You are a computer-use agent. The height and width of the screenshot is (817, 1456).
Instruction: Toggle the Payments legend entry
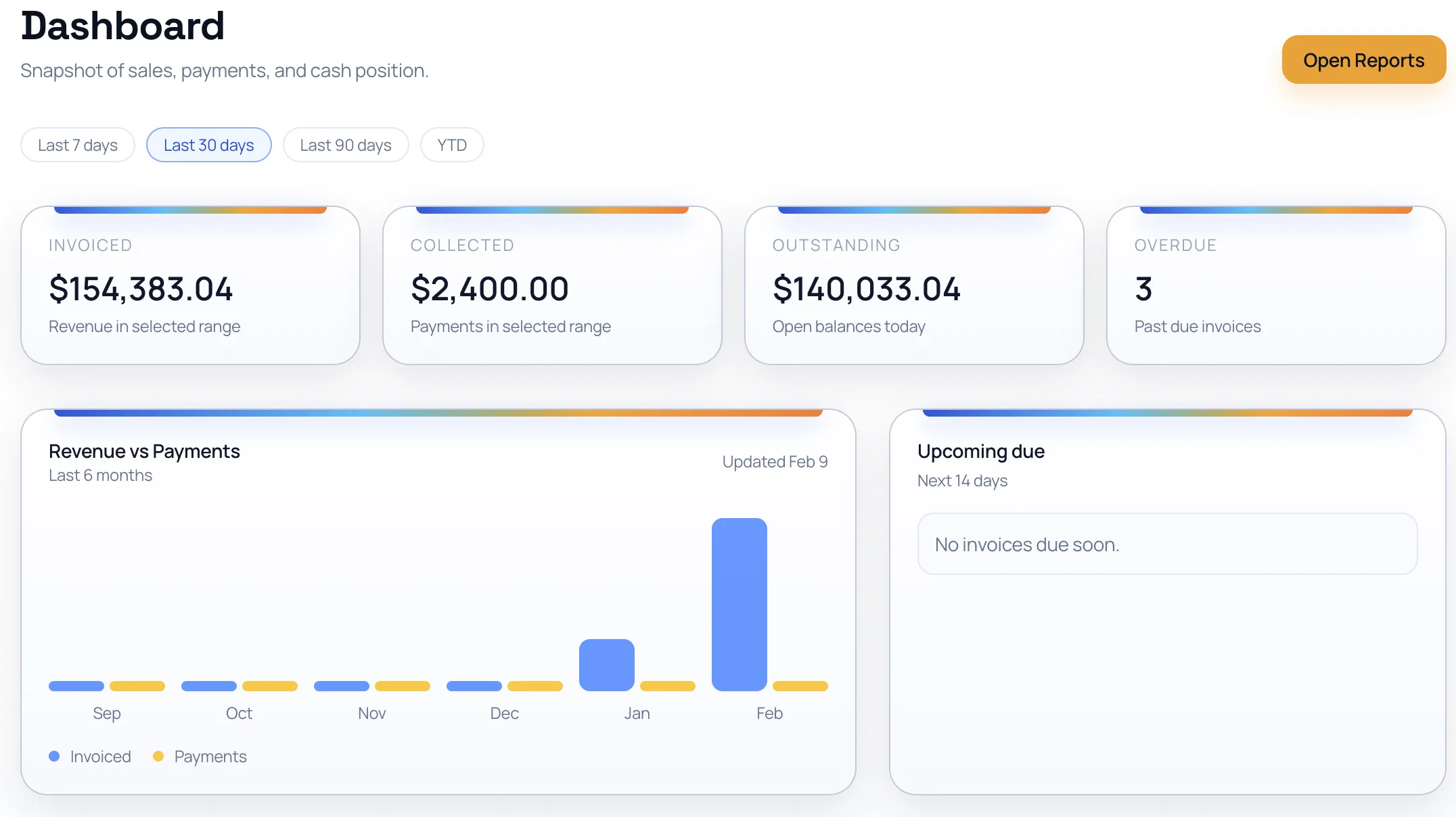pos(200,756)
